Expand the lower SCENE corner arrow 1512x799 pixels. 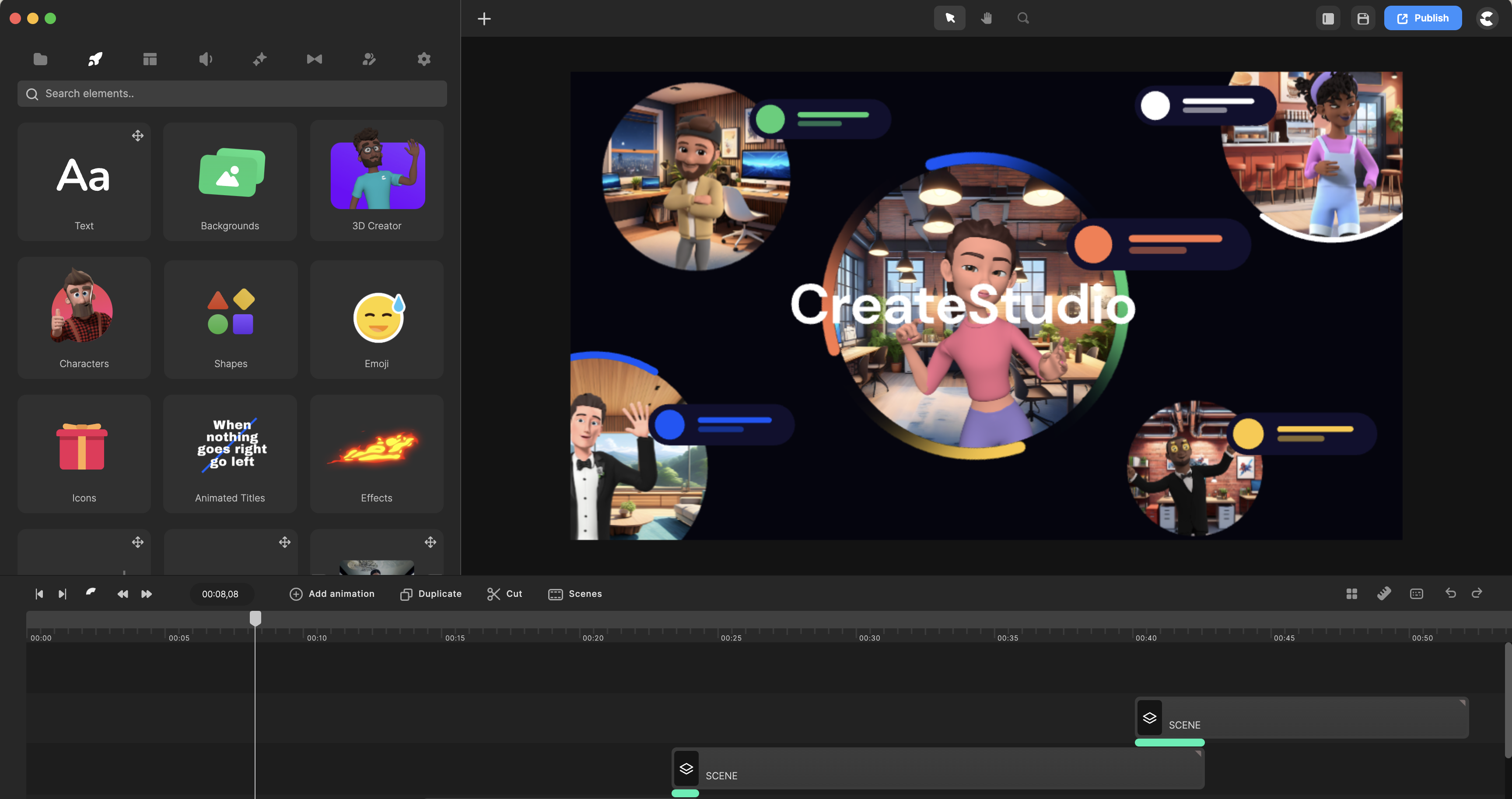[x=1199, y=753]
